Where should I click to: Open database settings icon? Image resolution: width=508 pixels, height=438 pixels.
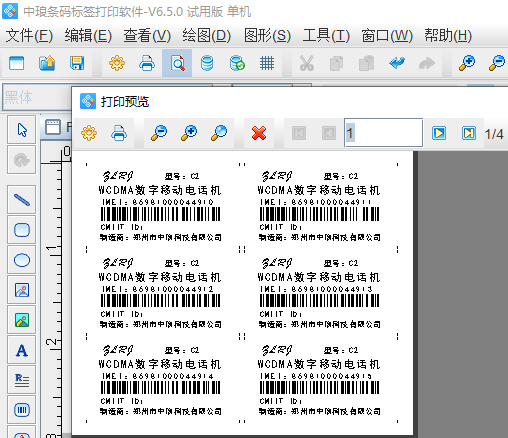coord(207,63)
